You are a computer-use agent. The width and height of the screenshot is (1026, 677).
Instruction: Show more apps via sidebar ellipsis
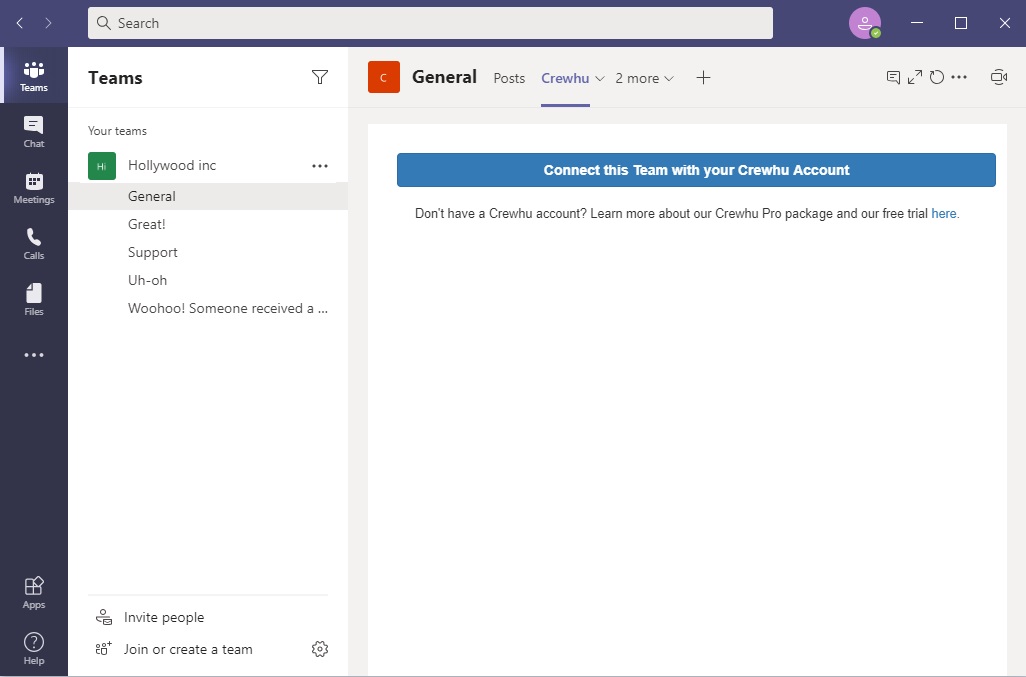click(33, 355)
